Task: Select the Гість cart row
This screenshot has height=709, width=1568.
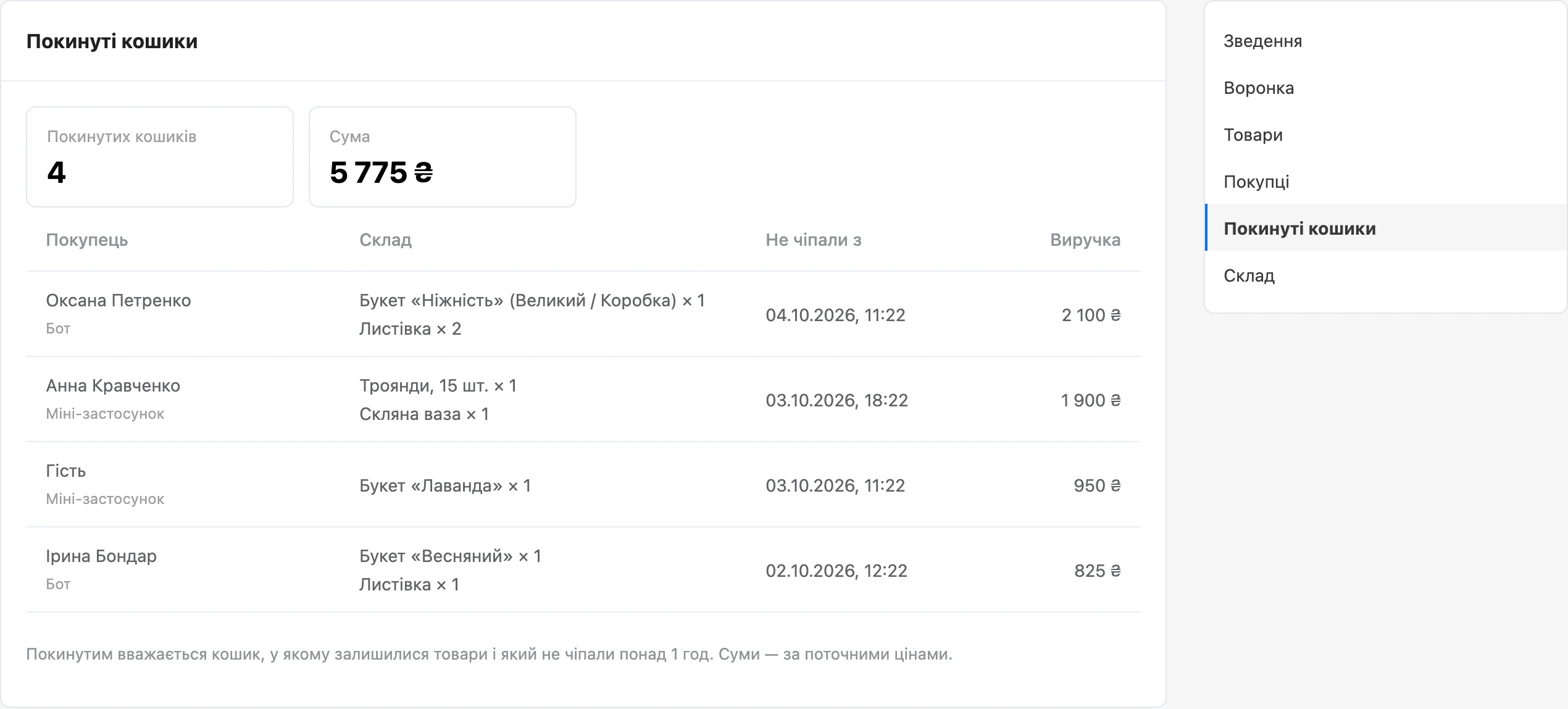Action: click(x=583, y=485)
